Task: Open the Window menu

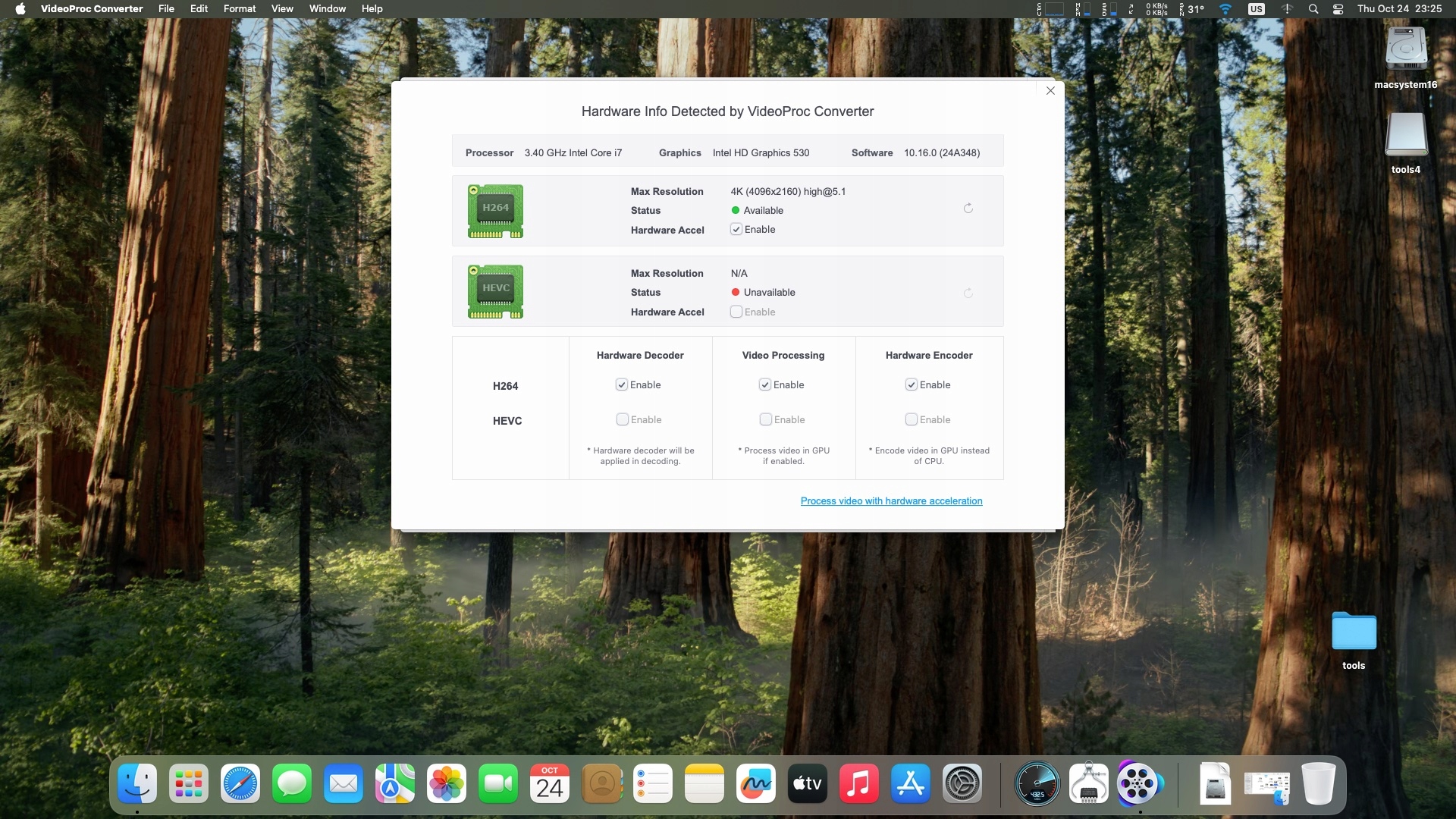Action: pos(327,9)
